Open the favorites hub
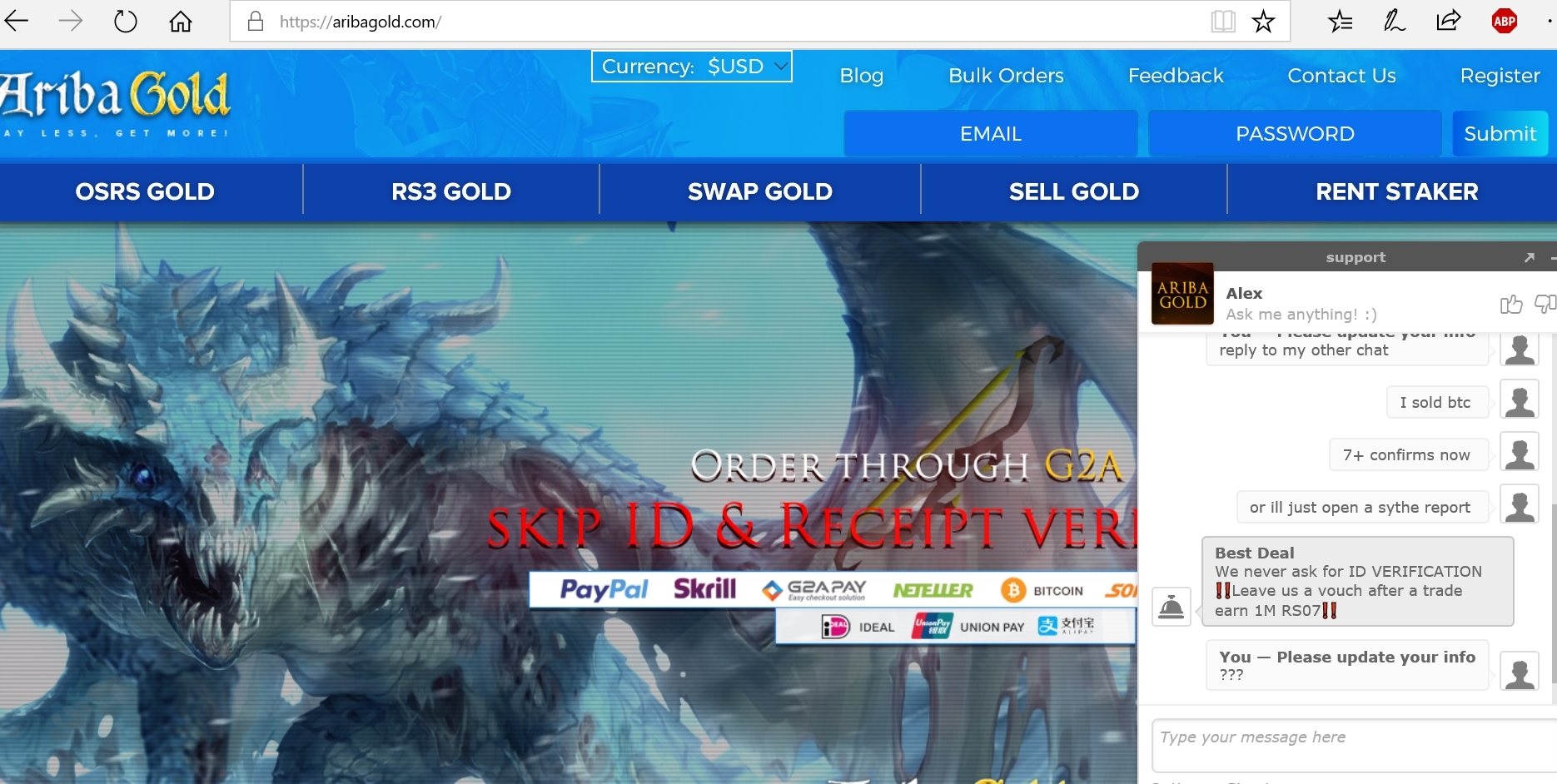 [x=1341, y=21]
